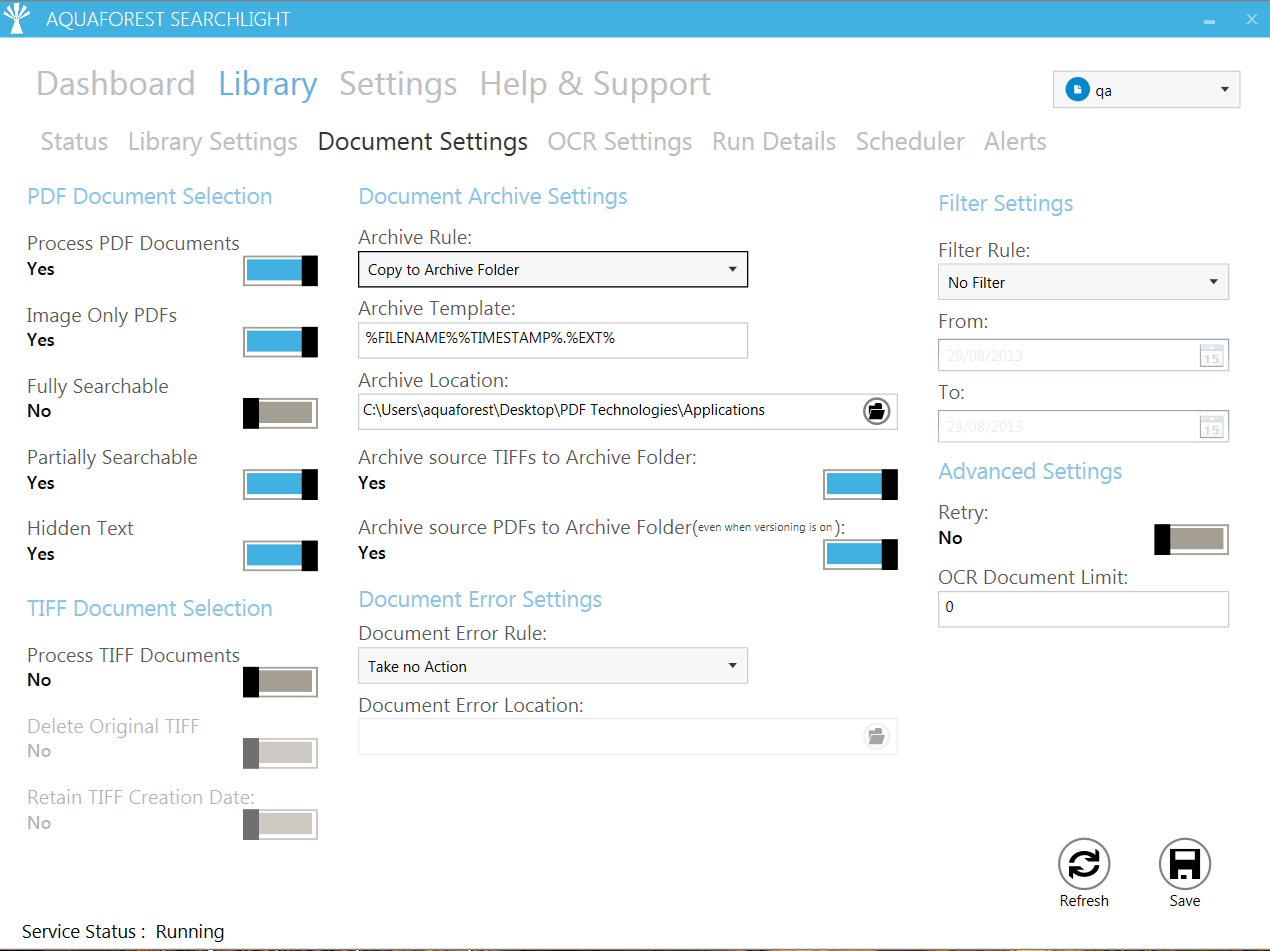Viewport: 1270px width, 951px height.
Task: Open the Settings section
Action: coord(398,84)
